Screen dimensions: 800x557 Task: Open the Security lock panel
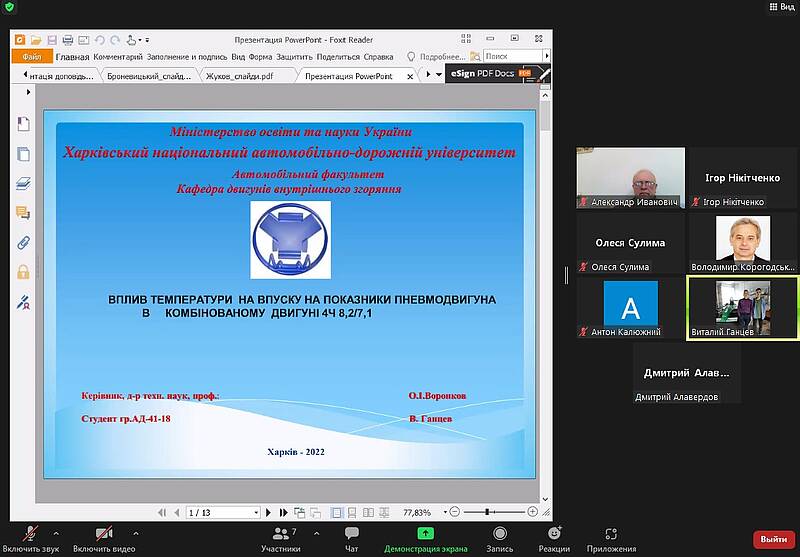[x=23, y=271]
